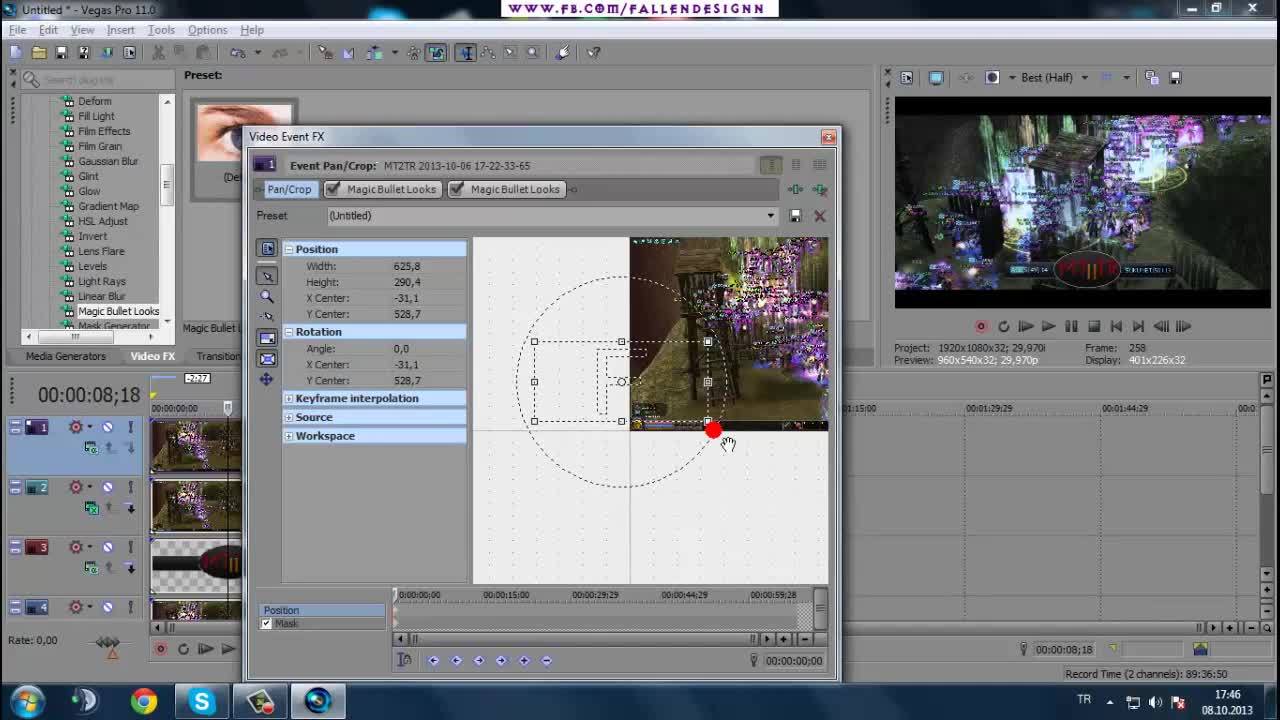The width and height of the screenshot is (1280, 720).
Task: Expand the Workspace section
Action: [x=289, y=437]
